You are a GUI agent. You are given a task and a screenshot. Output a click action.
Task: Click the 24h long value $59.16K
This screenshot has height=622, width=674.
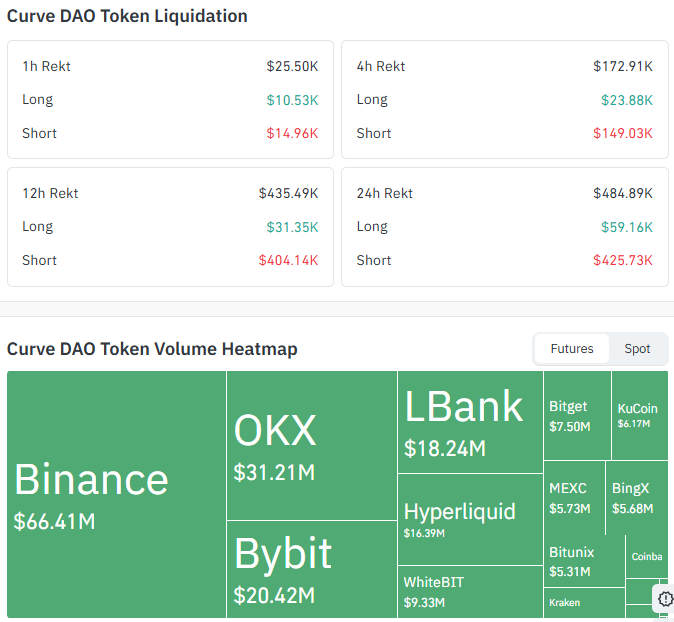click(x=627, y=227)
